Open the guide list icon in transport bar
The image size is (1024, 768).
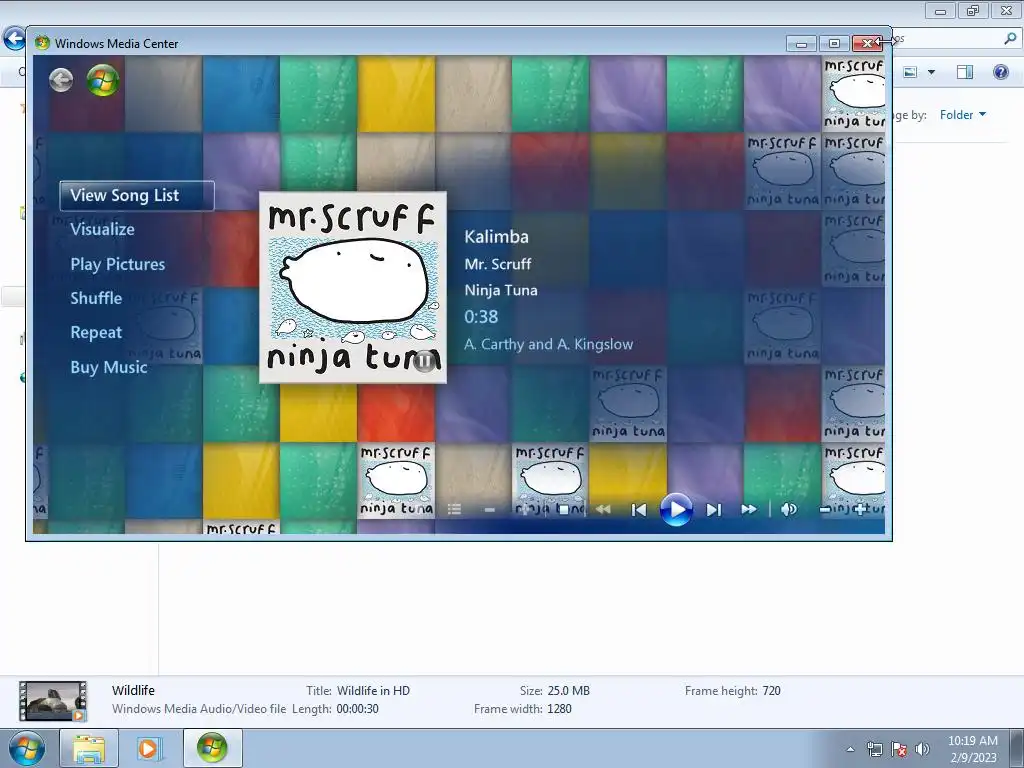[x=455, y=509]
